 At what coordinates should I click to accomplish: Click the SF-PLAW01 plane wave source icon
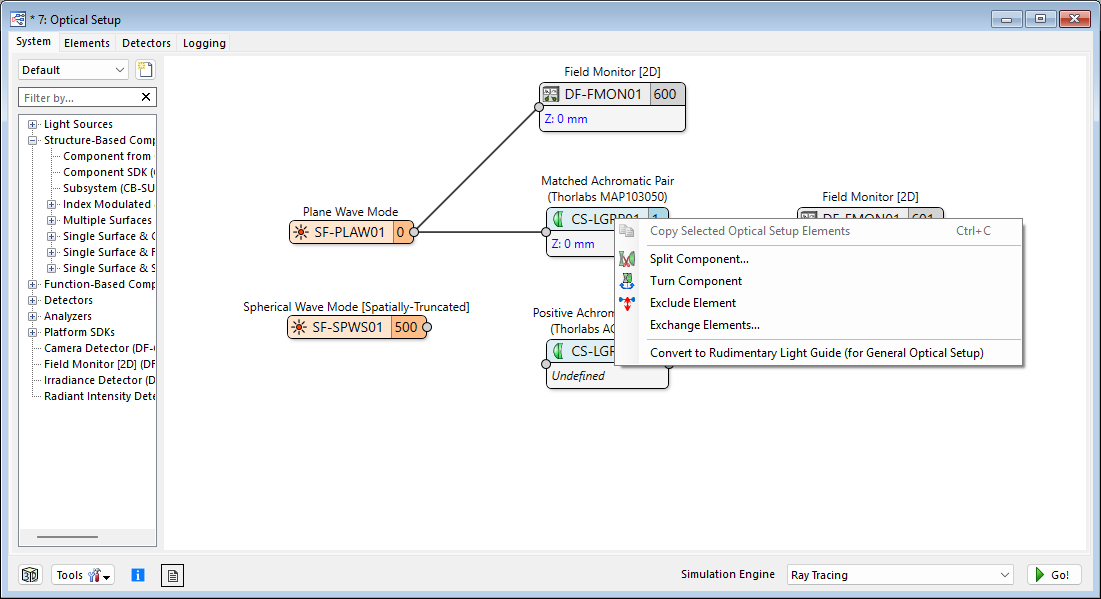tap(300, 232)
